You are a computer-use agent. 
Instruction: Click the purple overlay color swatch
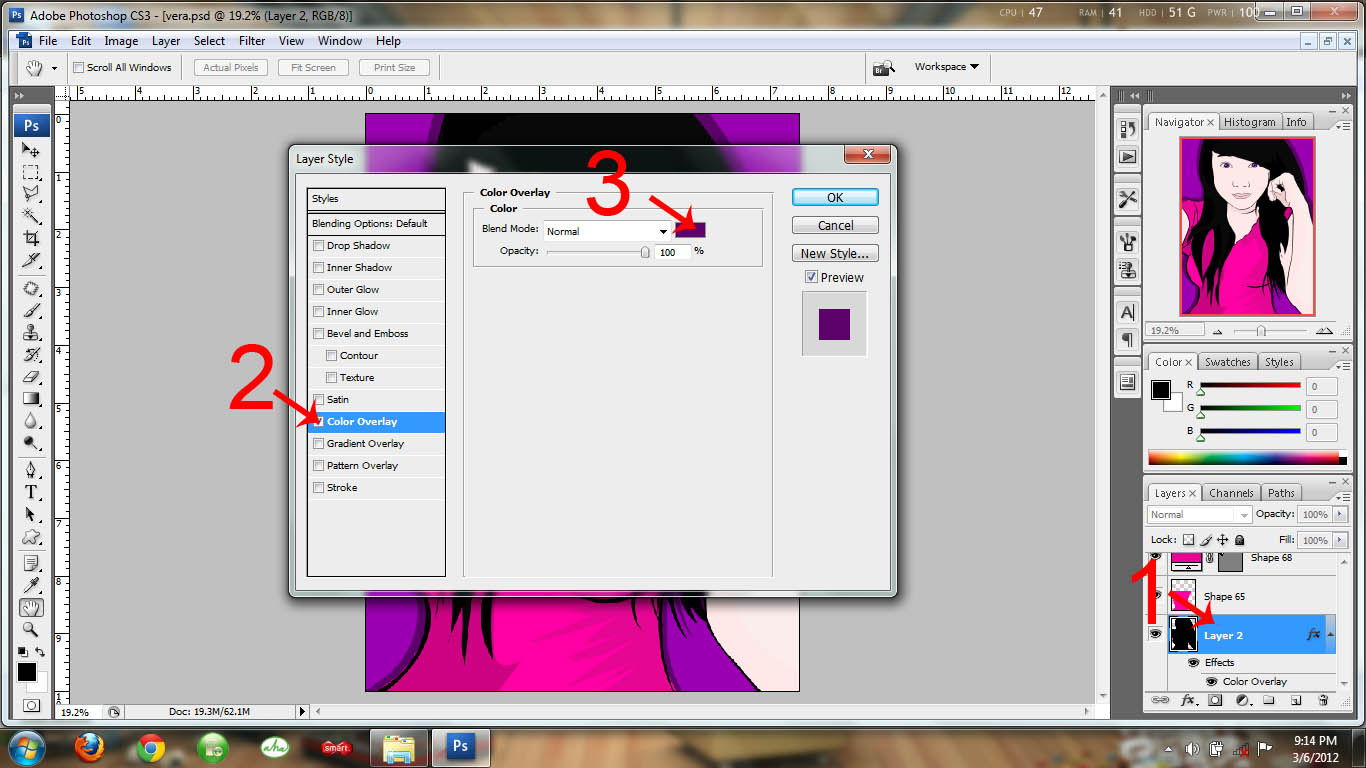coord(691,230)
